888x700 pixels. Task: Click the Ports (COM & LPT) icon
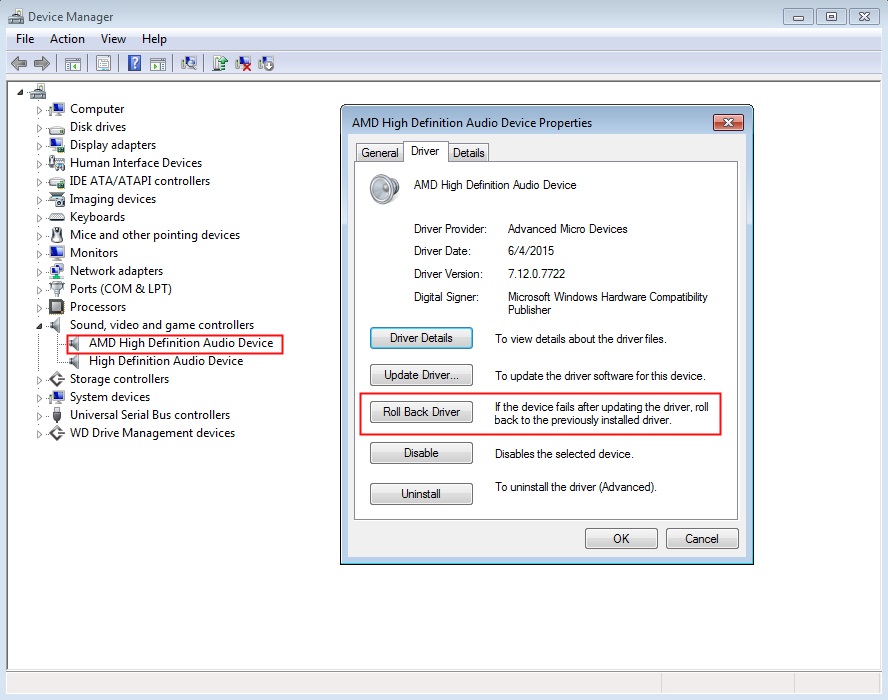(x=57, y=289)
